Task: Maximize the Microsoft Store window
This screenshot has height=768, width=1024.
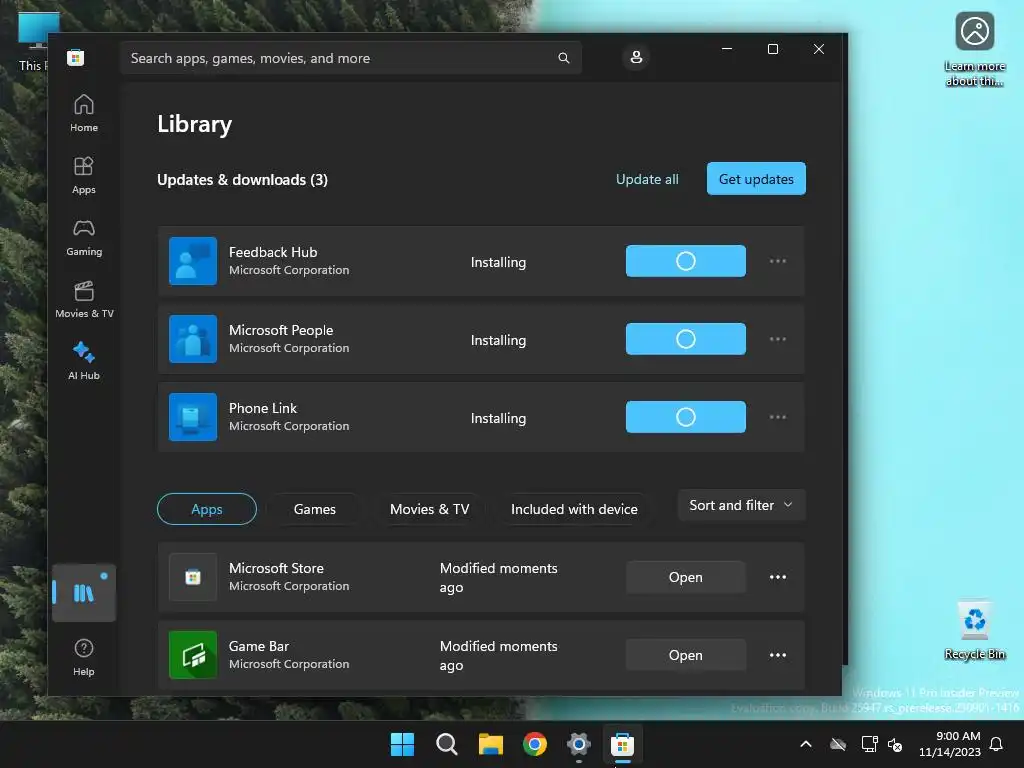Action: click(x=773, y=49)
